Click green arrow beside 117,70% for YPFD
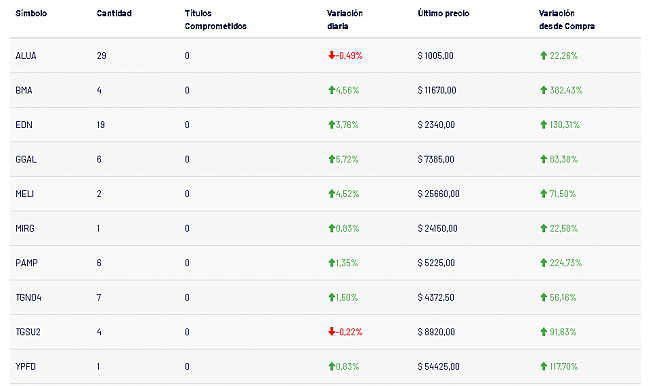Viewport: 650px width, 386px height. tap(543, 367)
